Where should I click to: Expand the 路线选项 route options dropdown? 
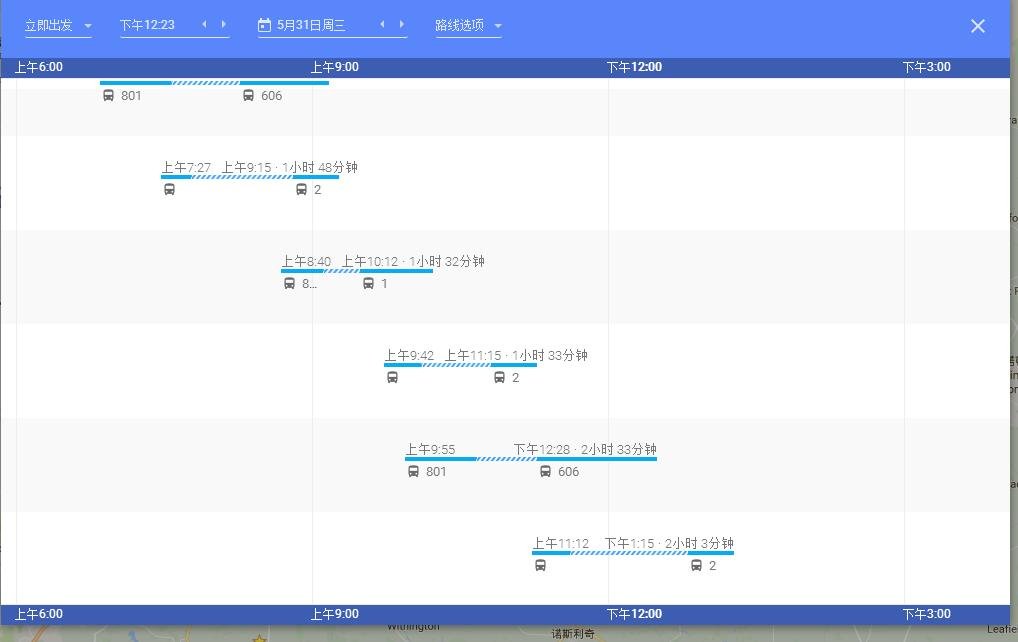[x=468, y=26]
